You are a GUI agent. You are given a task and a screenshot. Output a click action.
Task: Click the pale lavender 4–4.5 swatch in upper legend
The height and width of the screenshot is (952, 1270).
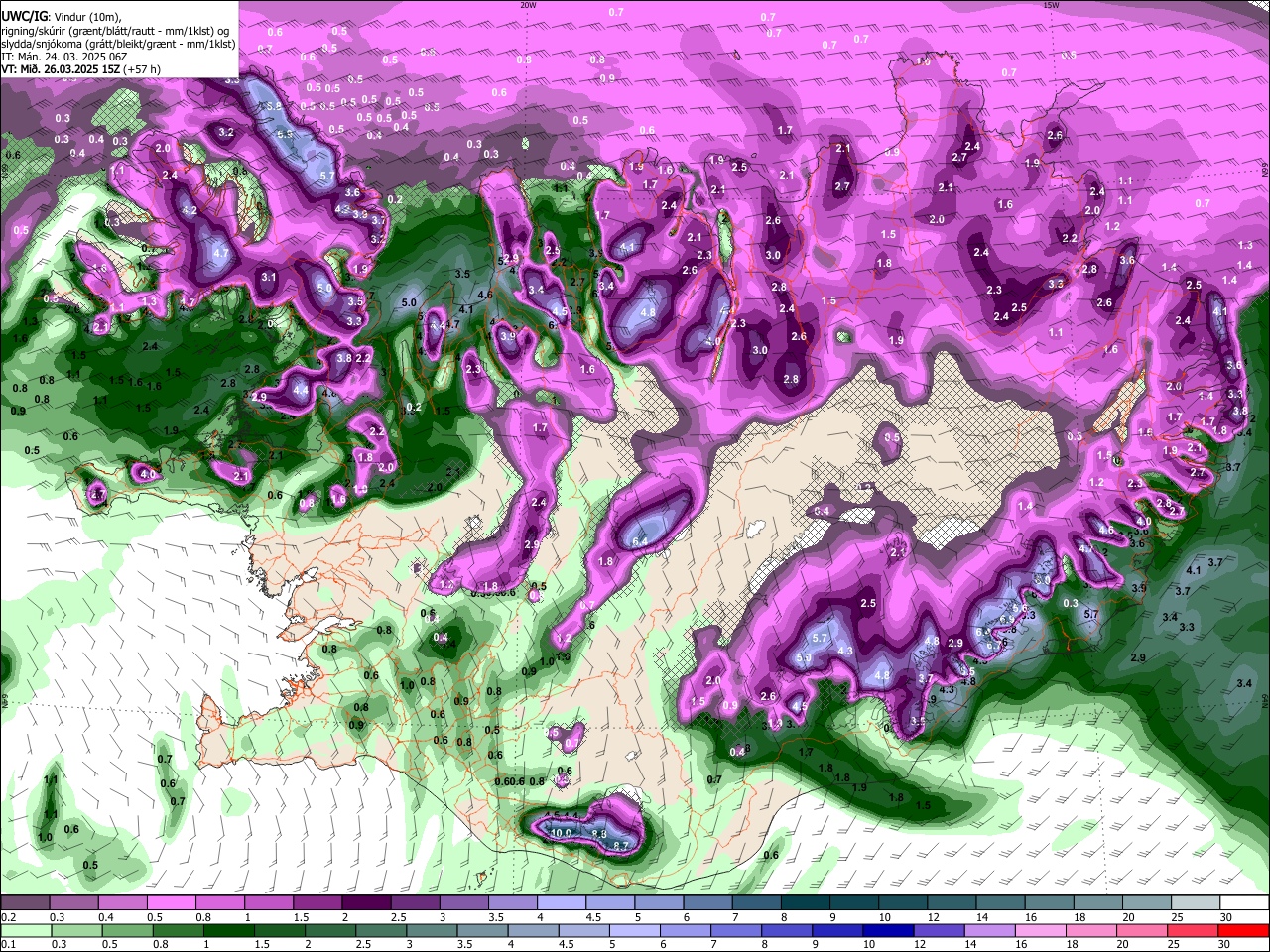click(x=560, y=903)
